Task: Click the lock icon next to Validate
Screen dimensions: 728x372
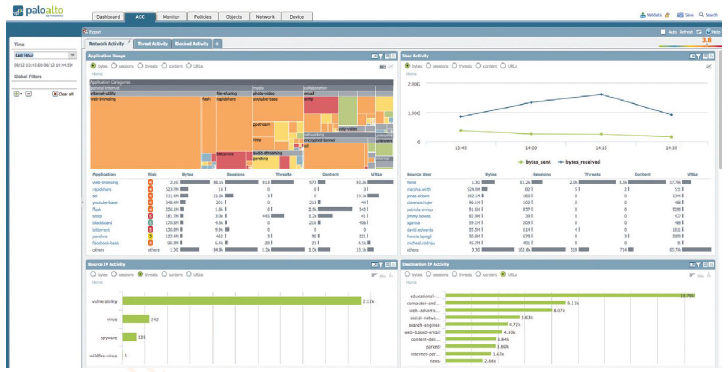Action: point(667,15)
